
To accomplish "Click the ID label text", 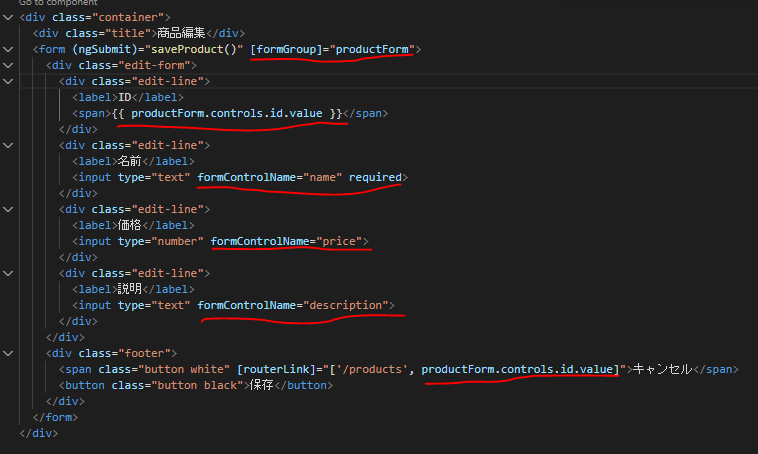I will pos(125,97).
